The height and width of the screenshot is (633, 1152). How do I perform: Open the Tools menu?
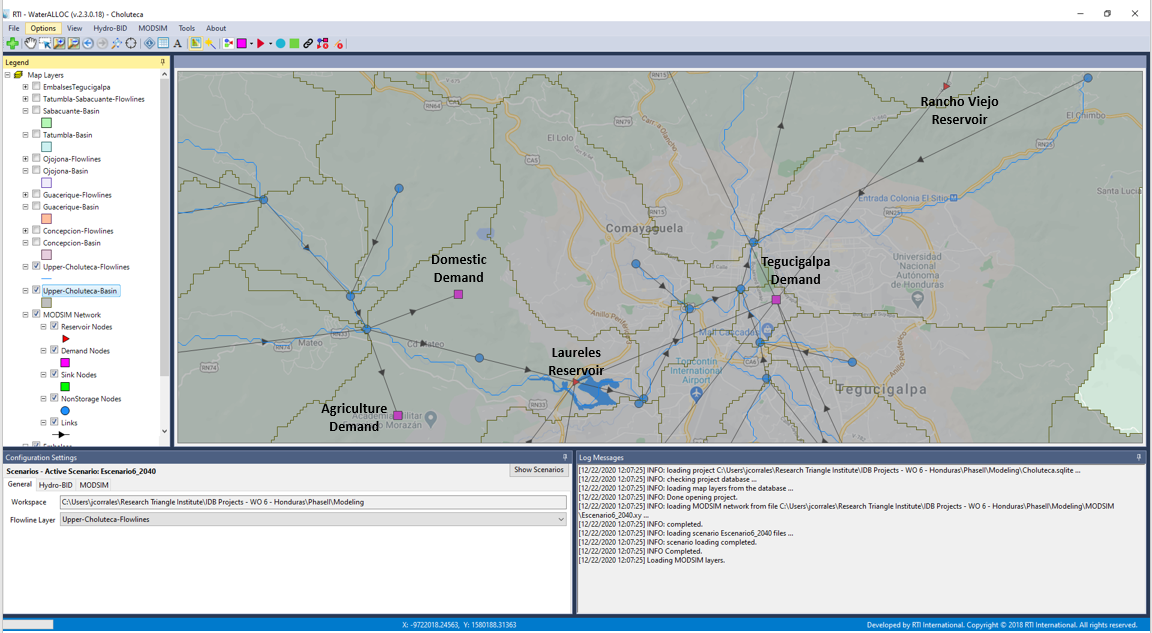click(x=187, y=29)
